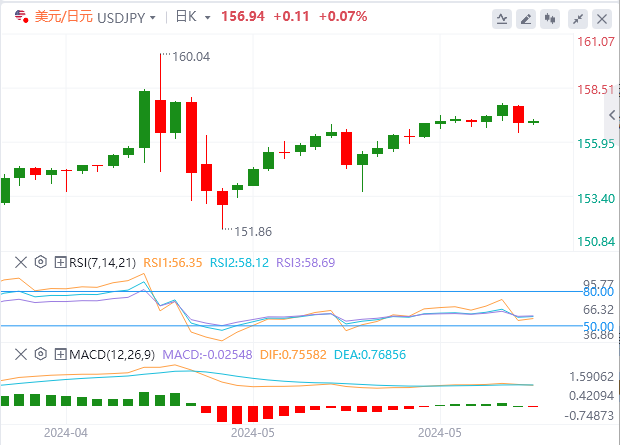Switch chart type with candlestick icon
This screenshot has width=620, height=445.
[550, 19]
